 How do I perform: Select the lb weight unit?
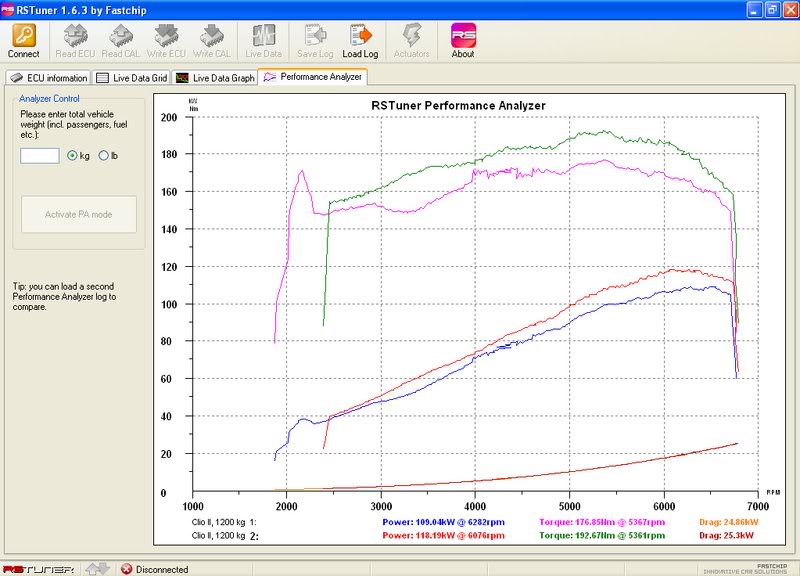coord(103,156)
